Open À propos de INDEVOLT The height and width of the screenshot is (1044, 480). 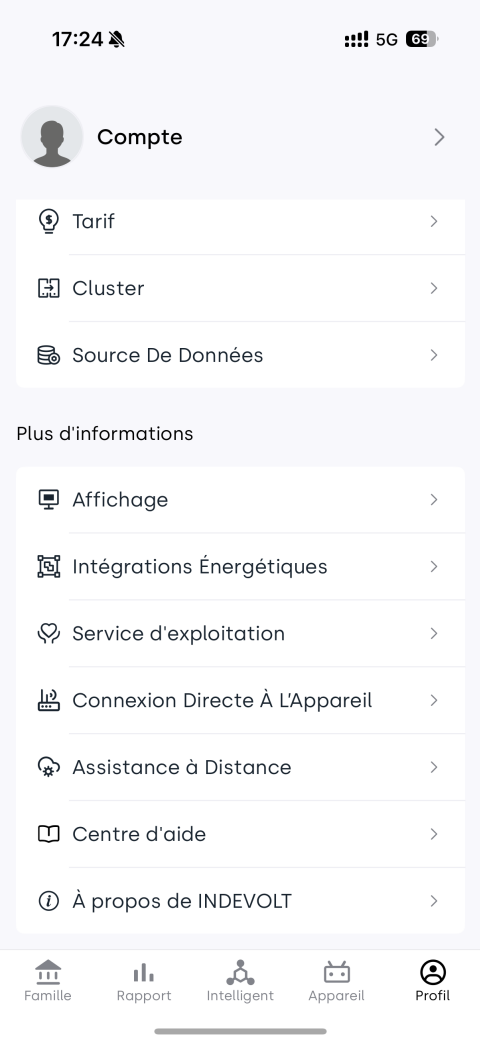(240, 902)
